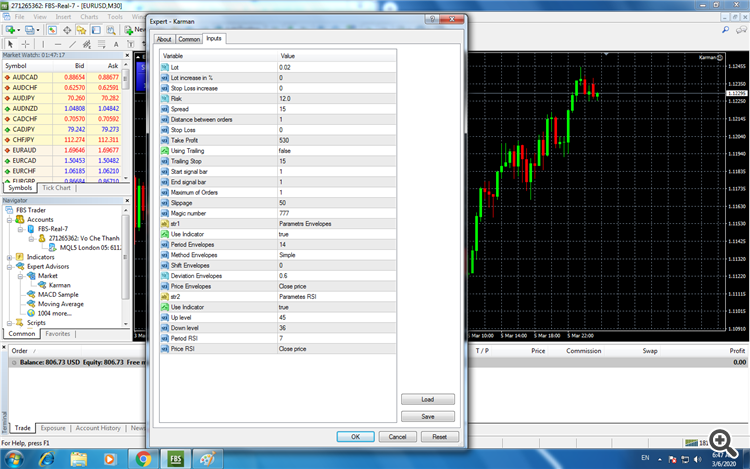Select the Crosshair tool
The image size is (750, 469).
[x=25, y=44]
